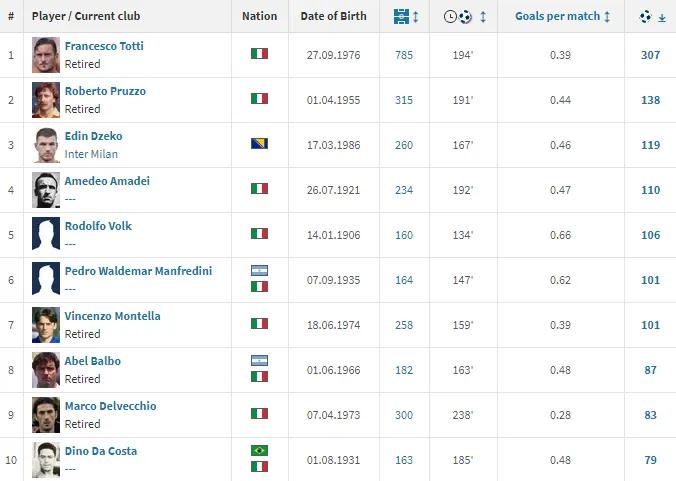
Task: Click Marco Delvecchio's 300 appearances link
Action: [x=404, y=414]
